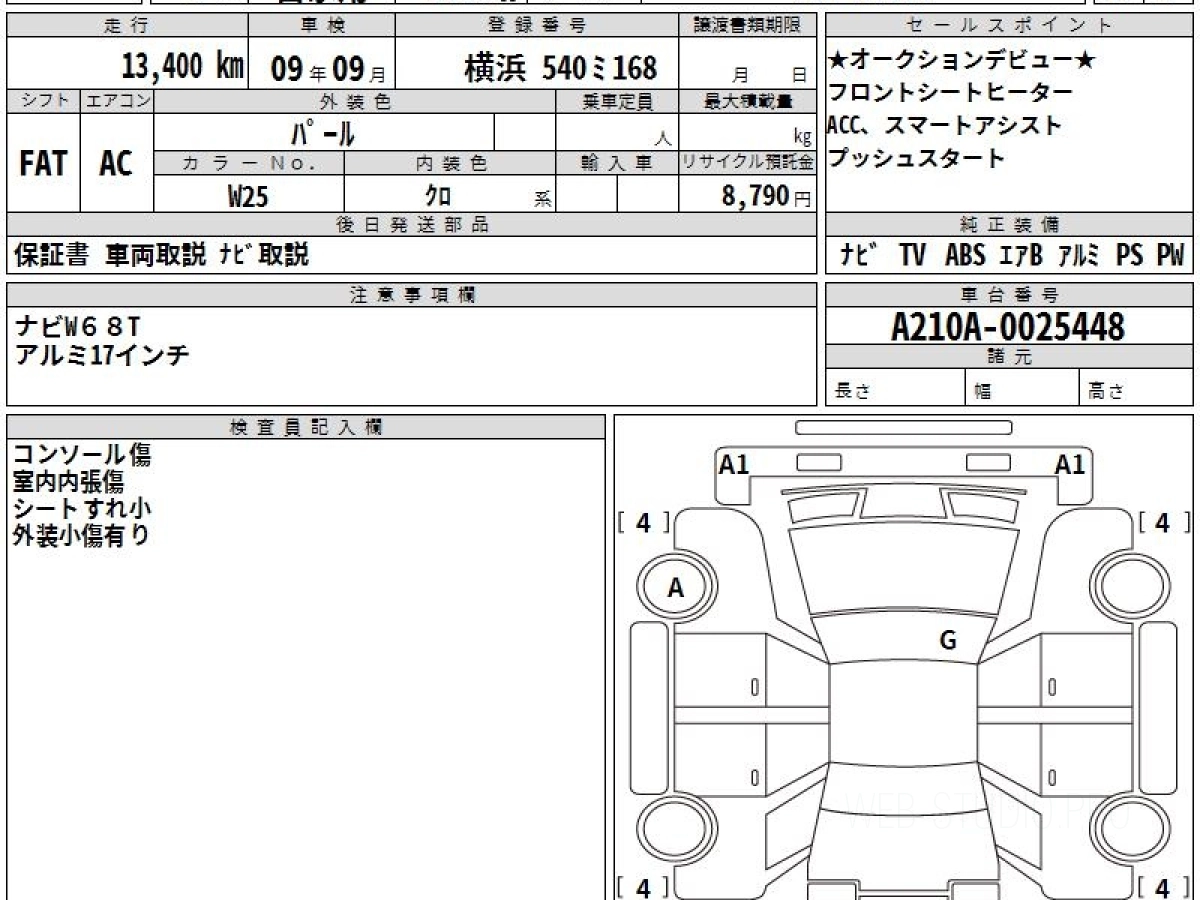Select inspector note コンソール傷
1200x900 pixels.
(82, 455)
